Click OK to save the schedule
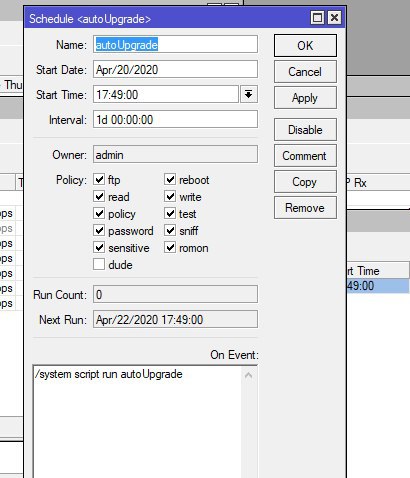Screen dimensions: 410x478 (x=305, y=45)
